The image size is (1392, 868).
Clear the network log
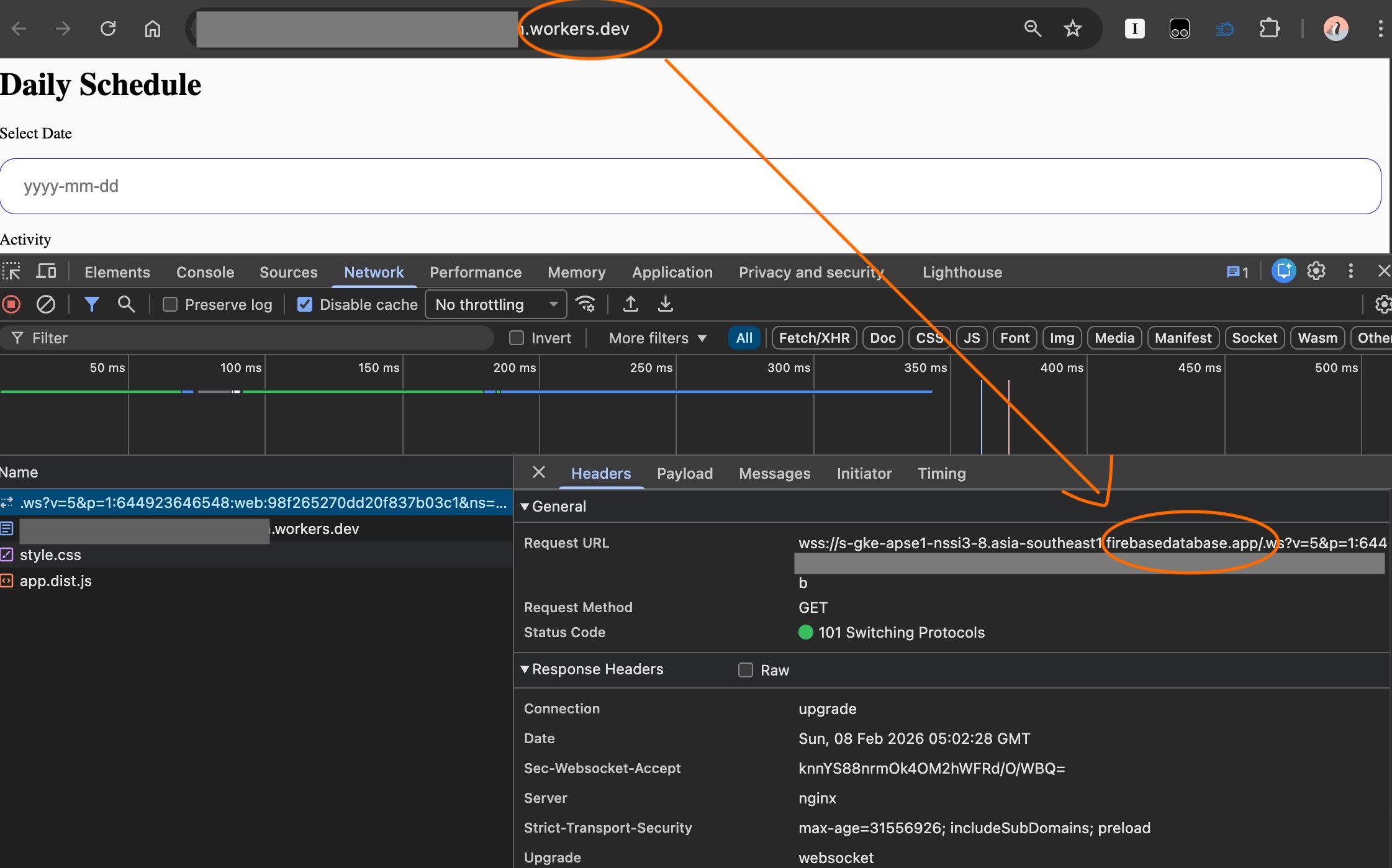coord(46,304)
